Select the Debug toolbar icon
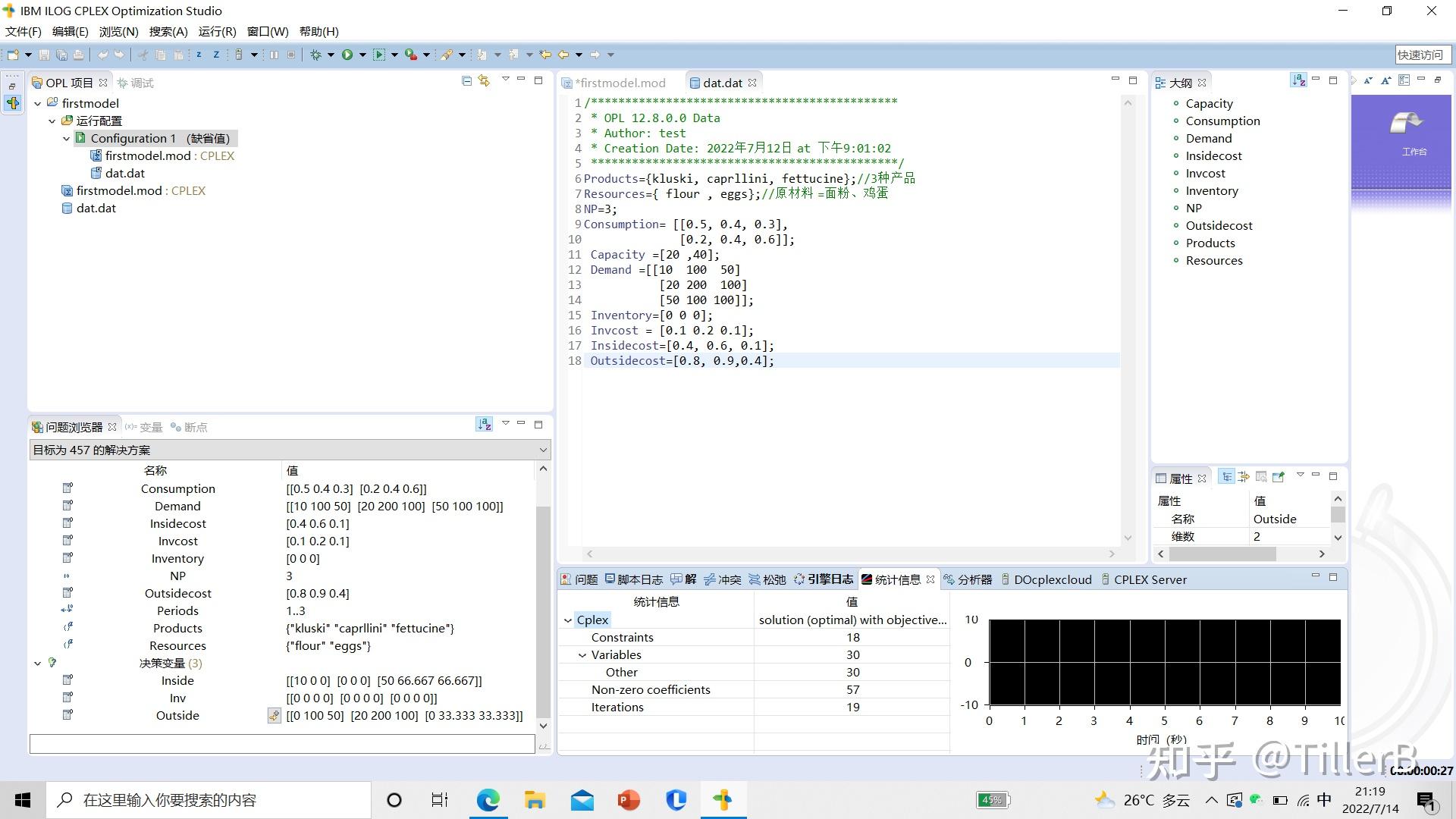 click(x=316, y=55)
